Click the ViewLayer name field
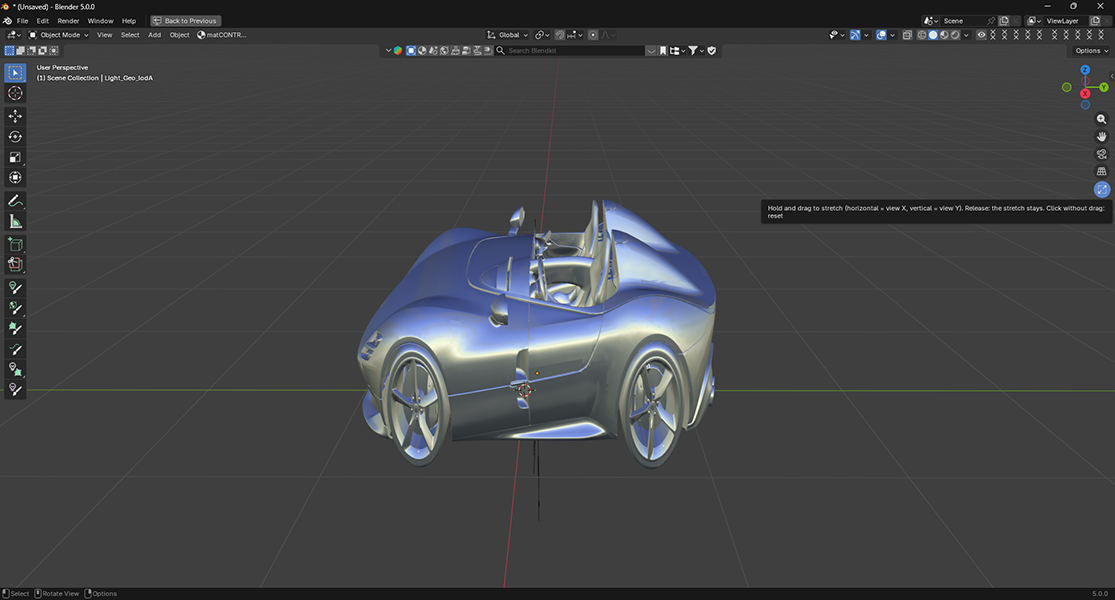 [x=1065, y=21]
